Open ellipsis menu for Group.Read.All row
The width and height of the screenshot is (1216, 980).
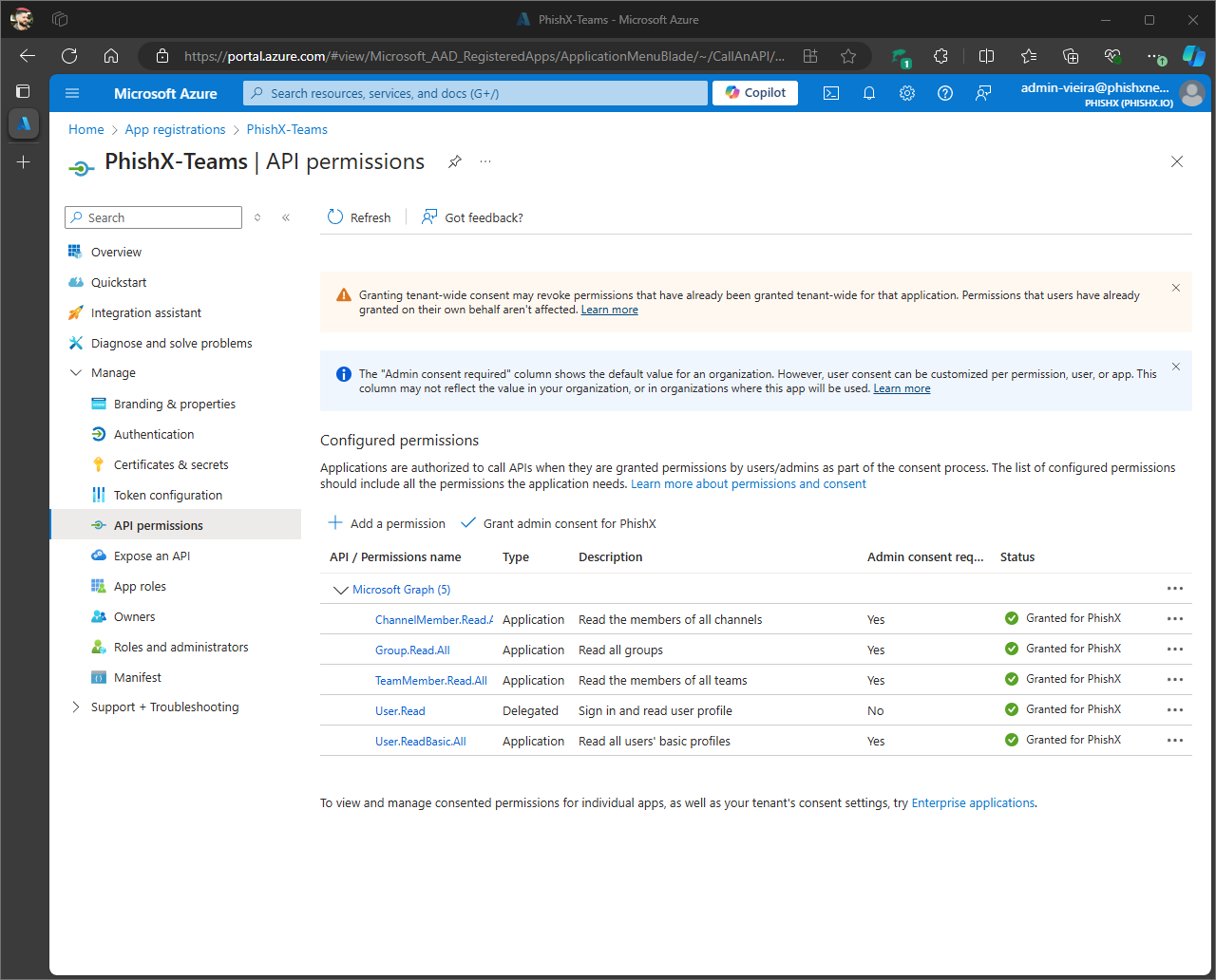[x=1175, y=650]
